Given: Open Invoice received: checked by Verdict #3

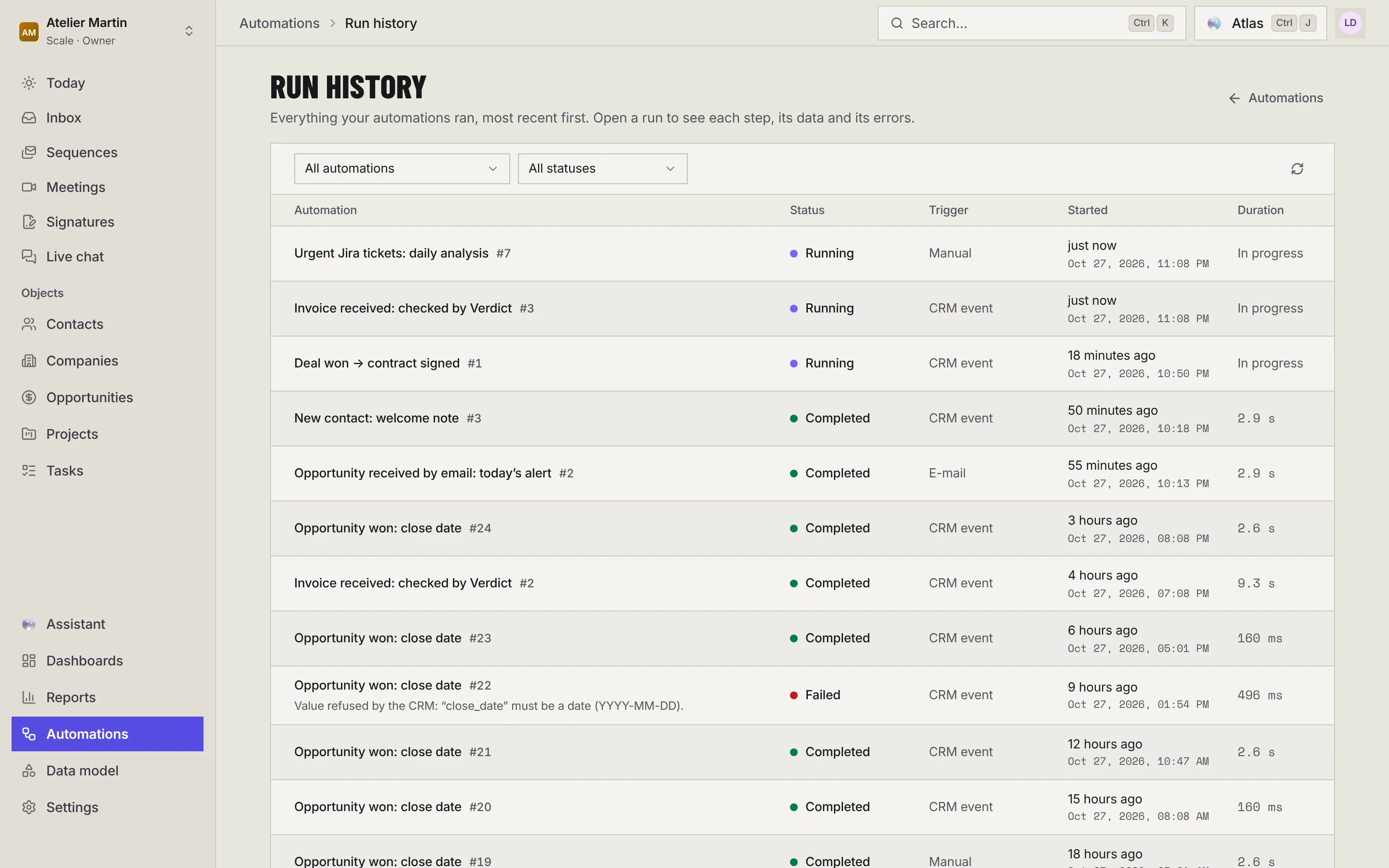Looking at the screenshot, I should pyautogui.click(x=802, y=308).
